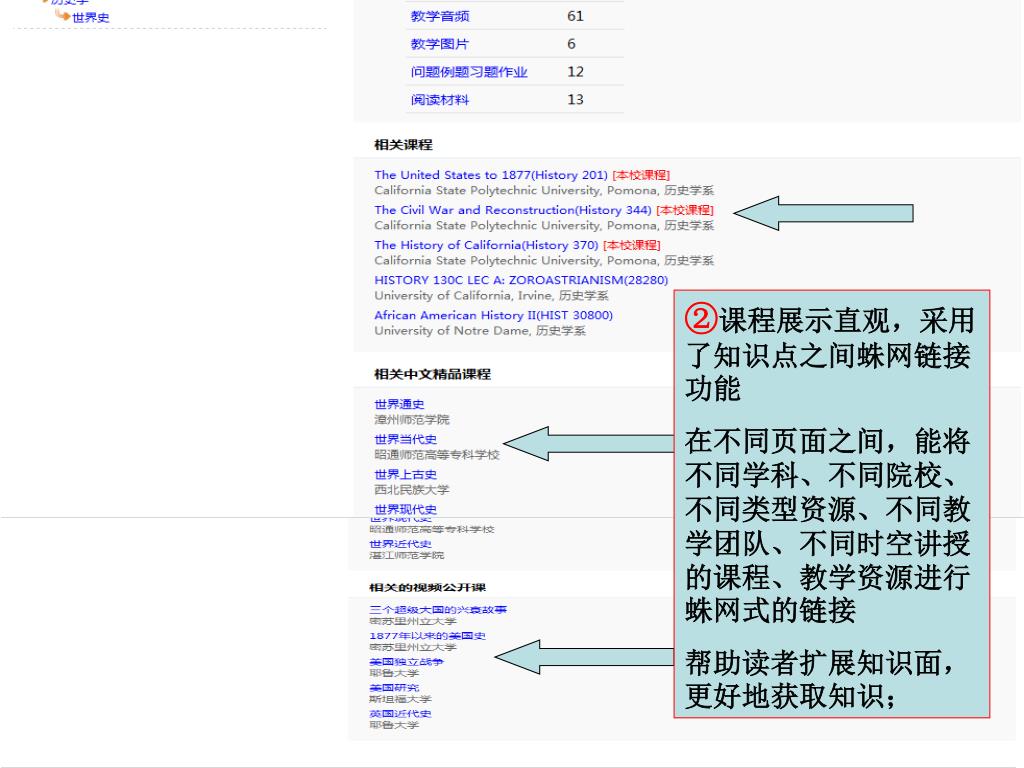Click the orange arrow icon before 世界史
This screenshot has height=768, width=1024.
click(x=63, y=15)
